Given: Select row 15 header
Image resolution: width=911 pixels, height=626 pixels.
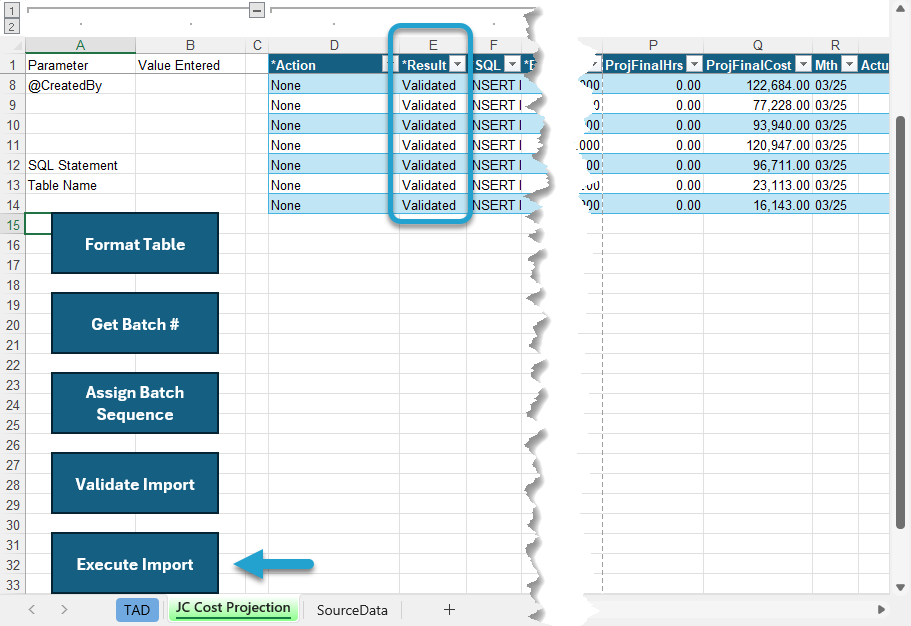Looking at the screenshot, I should [x=13, y=225].
